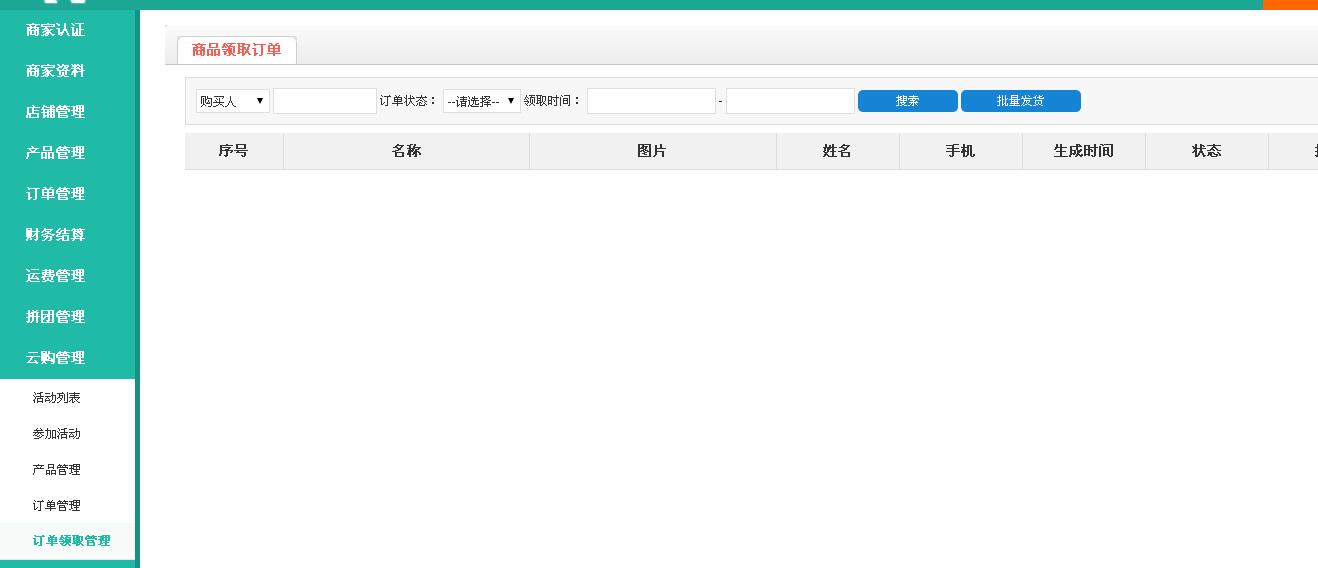1318x568 pixels.
Task: Go to 活动列表 submenu item
Action: pyautogui.click(x=57, y=398)
